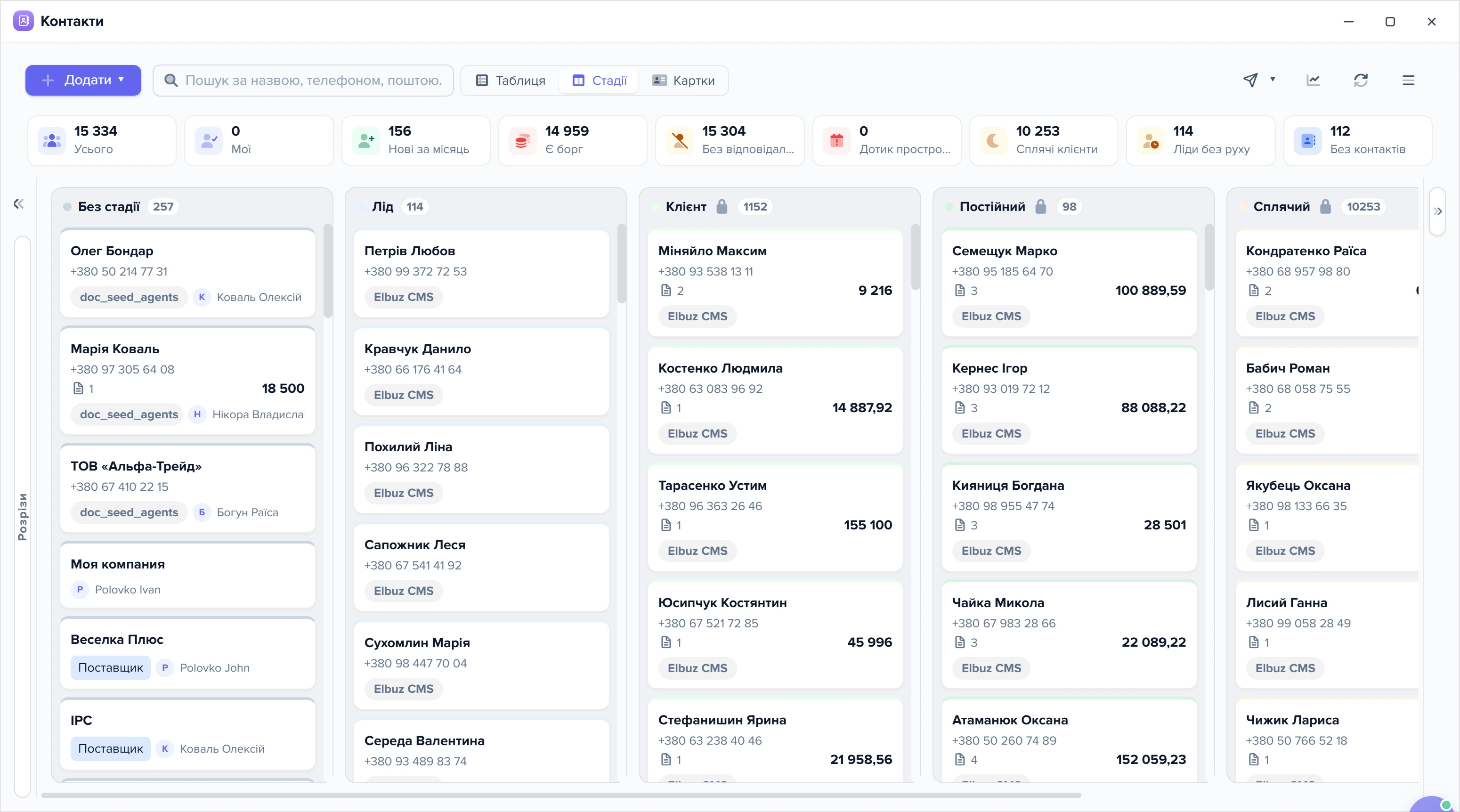Click Кернес Ігор amount 88 088,22
The height and width of the screenshot is (812, 1460).
(x=1153, y=407)
